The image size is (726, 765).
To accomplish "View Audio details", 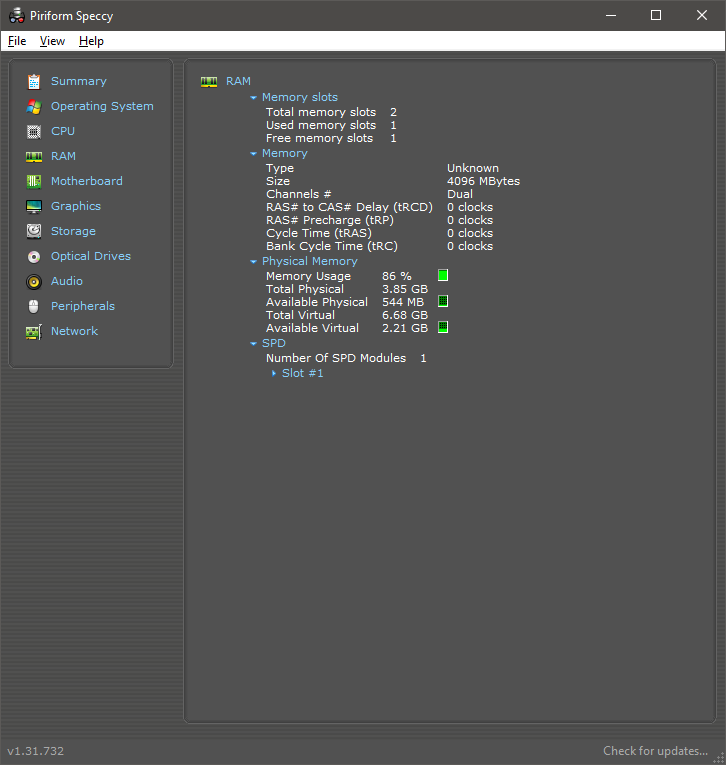I will pos(67,281).
